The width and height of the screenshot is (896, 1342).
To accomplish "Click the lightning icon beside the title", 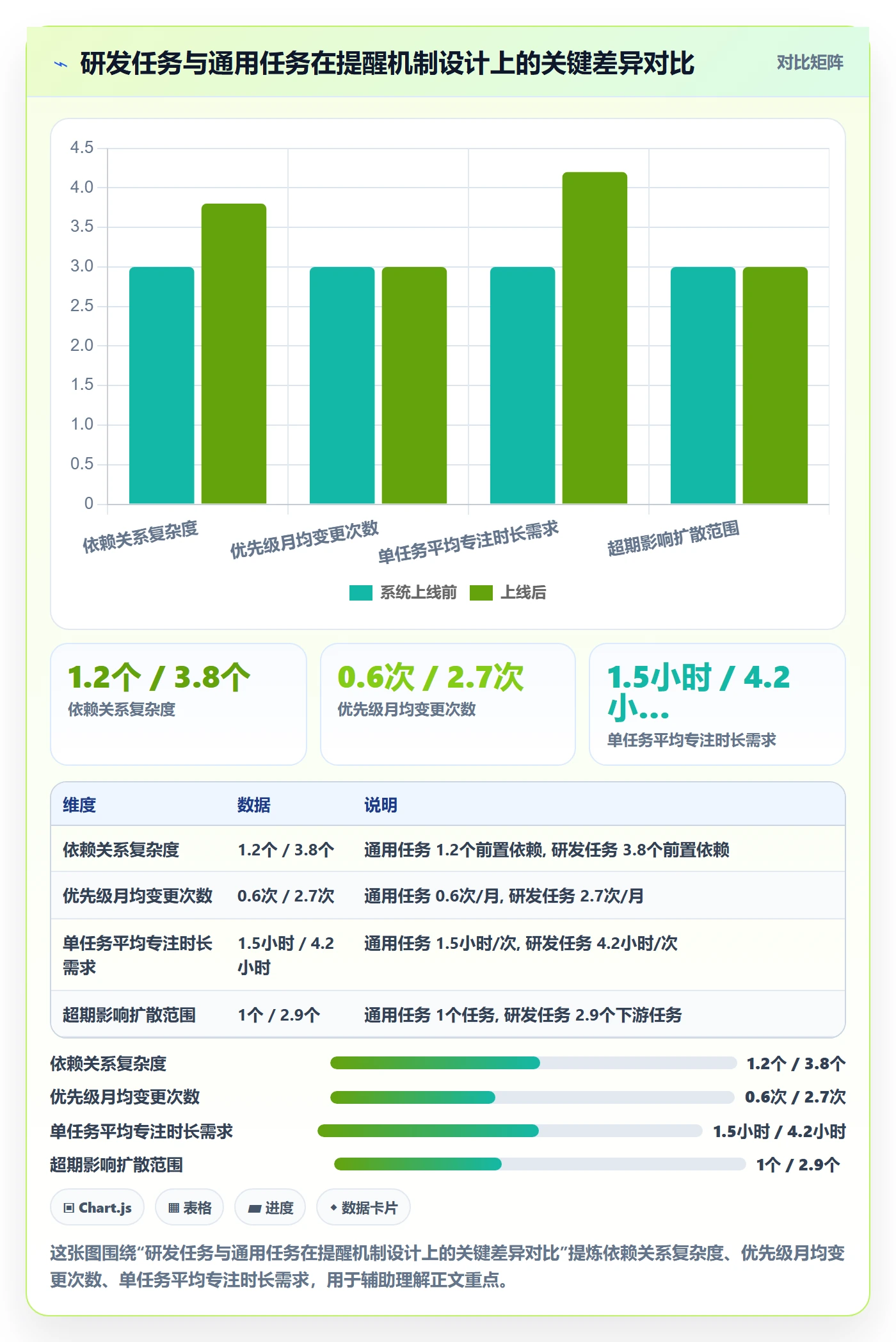I will coord(61,64).
